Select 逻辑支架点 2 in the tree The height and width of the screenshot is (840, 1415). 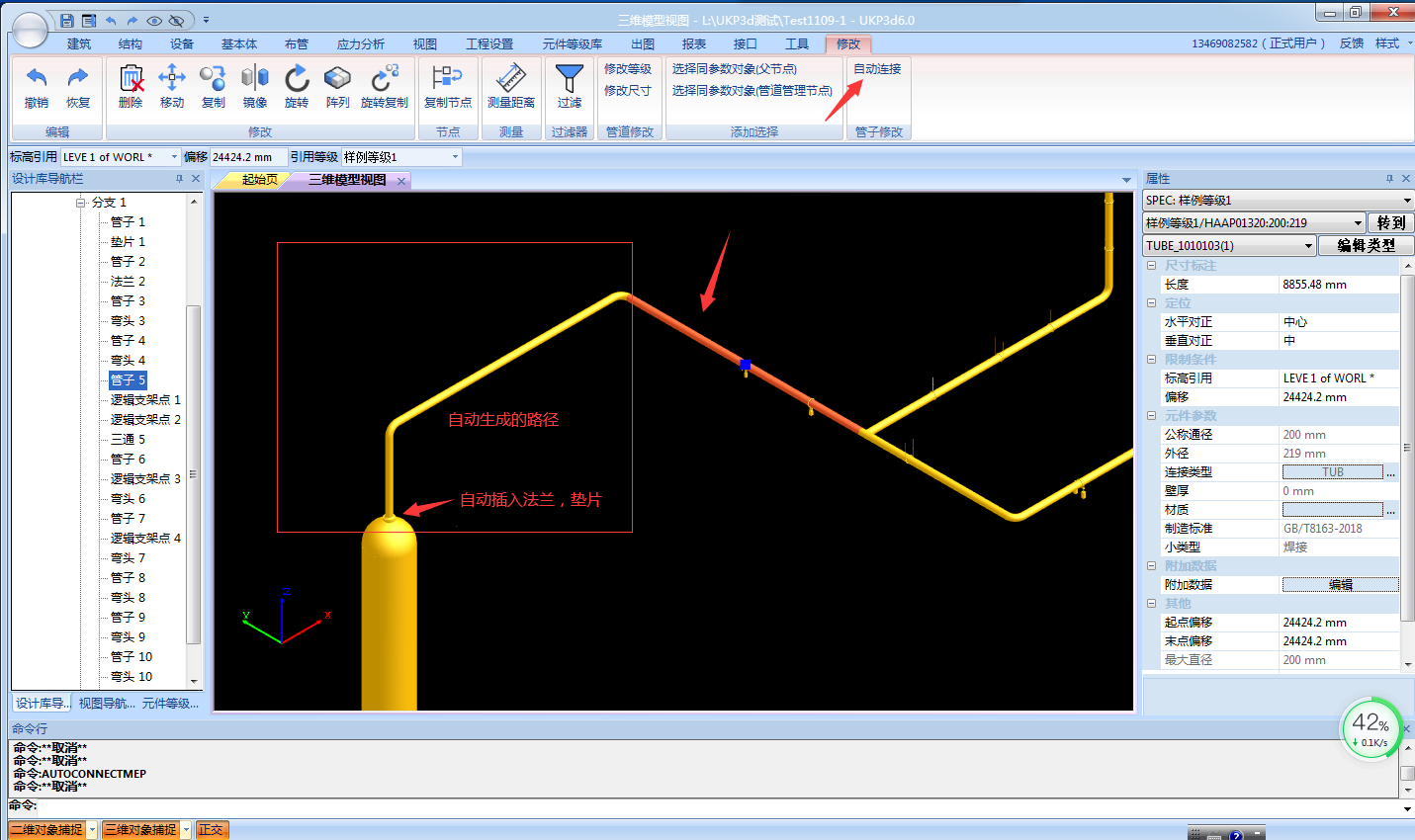point(145,420)
